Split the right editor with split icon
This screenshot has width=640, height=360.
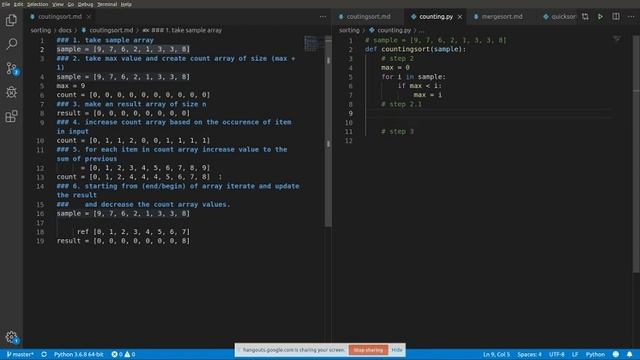point(616,17)
